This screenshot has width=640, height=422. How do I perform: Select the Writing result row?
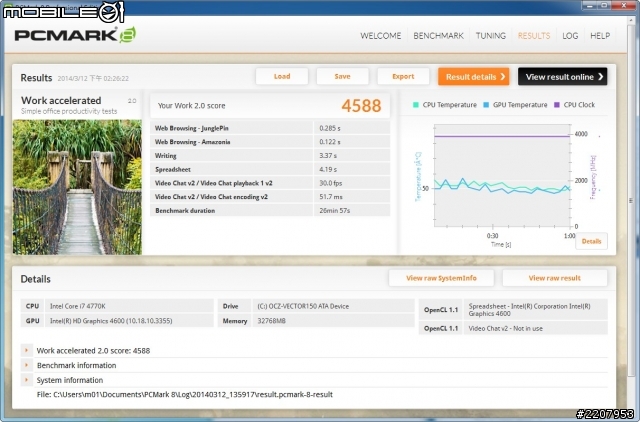point(270,155)
